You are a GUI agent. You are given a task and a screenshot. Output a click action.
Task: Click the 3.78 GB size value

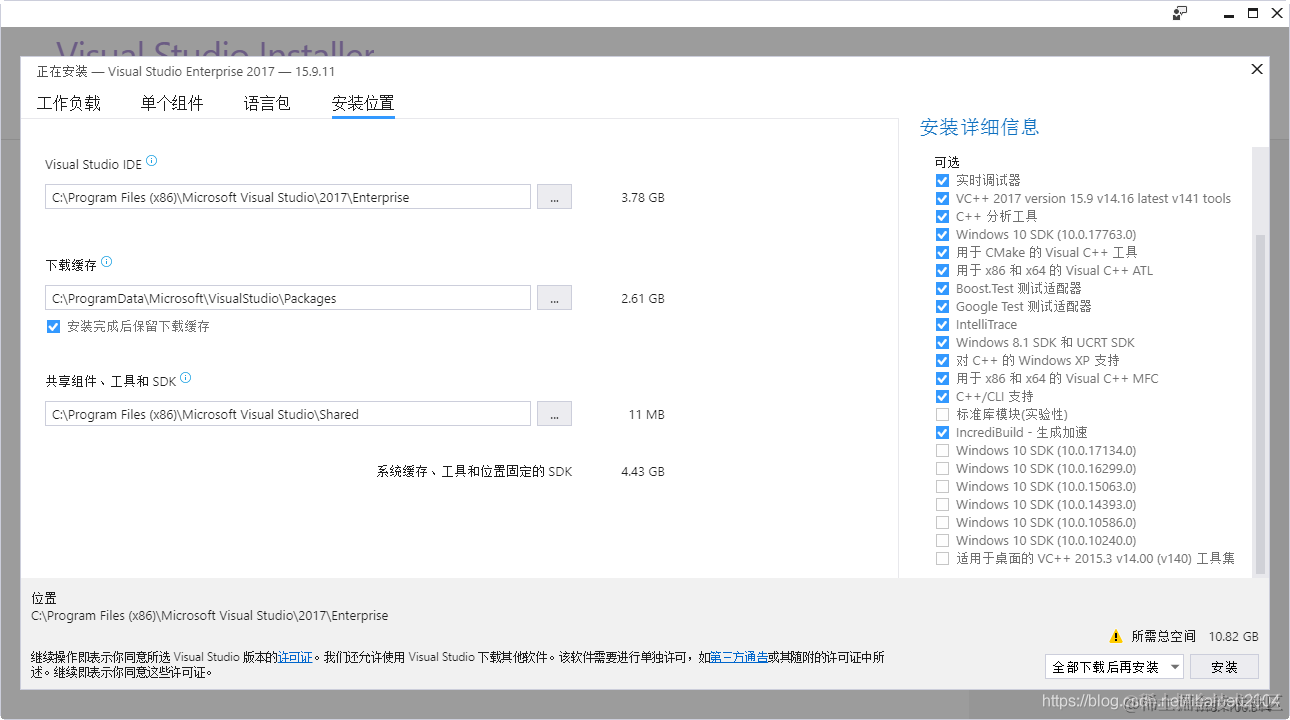pyautogui.click(x=642, y=197)
